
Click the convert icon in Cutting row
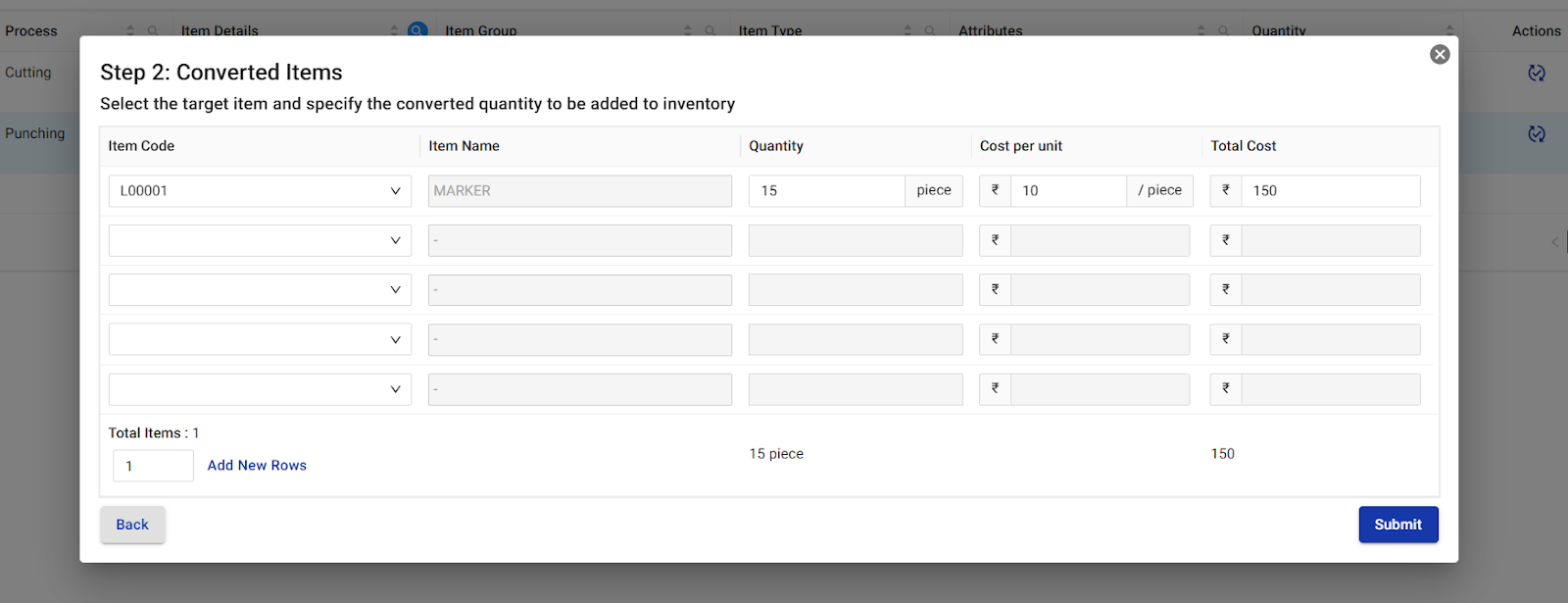[1536, 73]
